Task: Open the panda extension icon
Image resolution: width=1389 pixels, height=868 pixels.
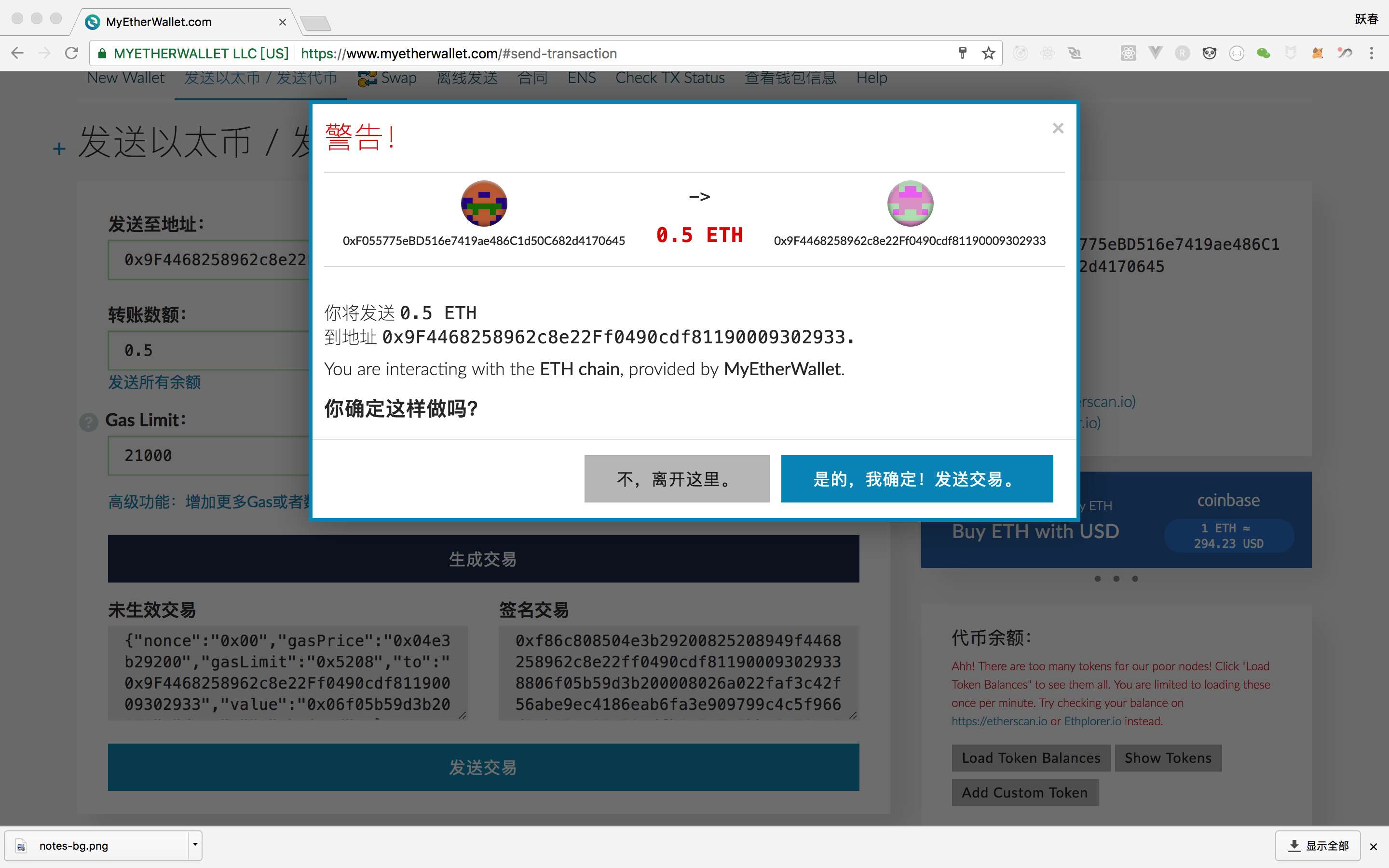Action: click(x=1210, y=54)
